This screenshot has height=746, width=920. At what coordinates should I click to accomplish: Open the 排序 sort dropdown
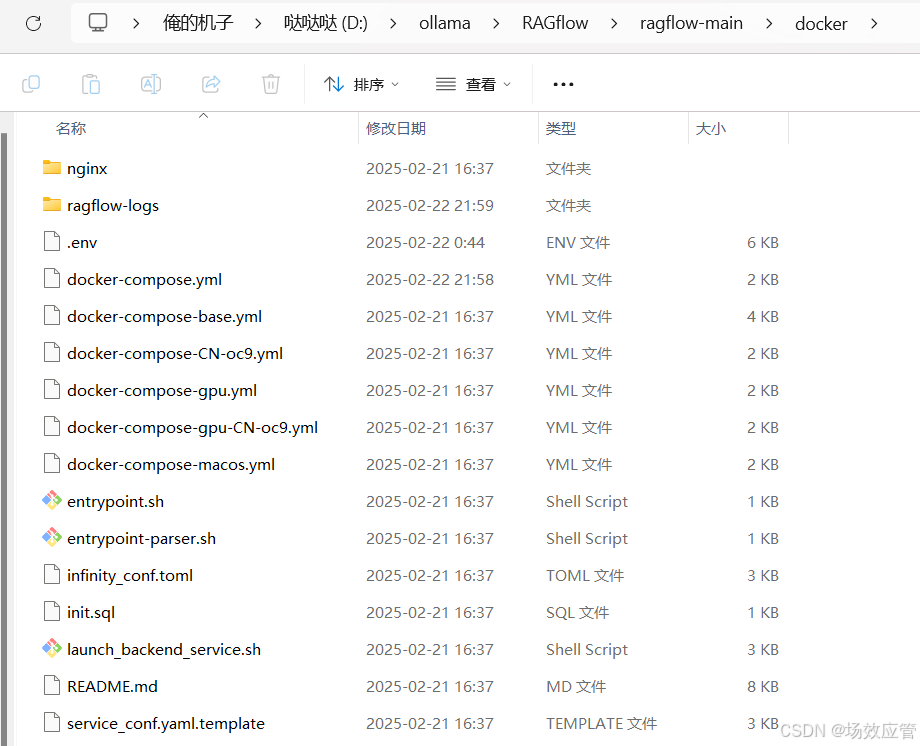(361, 85)
